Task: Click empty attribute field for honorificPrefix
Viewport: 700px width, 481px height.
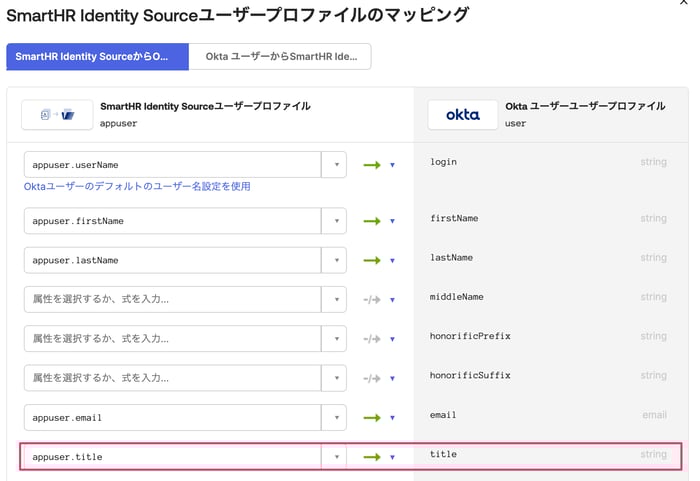Action: [x=172, y=339]
